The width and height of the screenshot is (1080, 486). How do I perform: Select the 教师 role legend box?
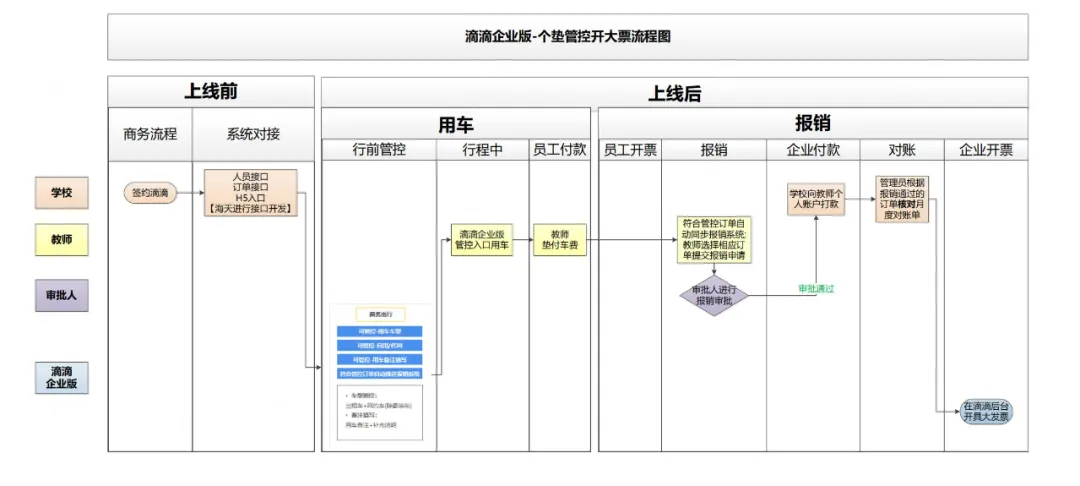coord(62,240)
